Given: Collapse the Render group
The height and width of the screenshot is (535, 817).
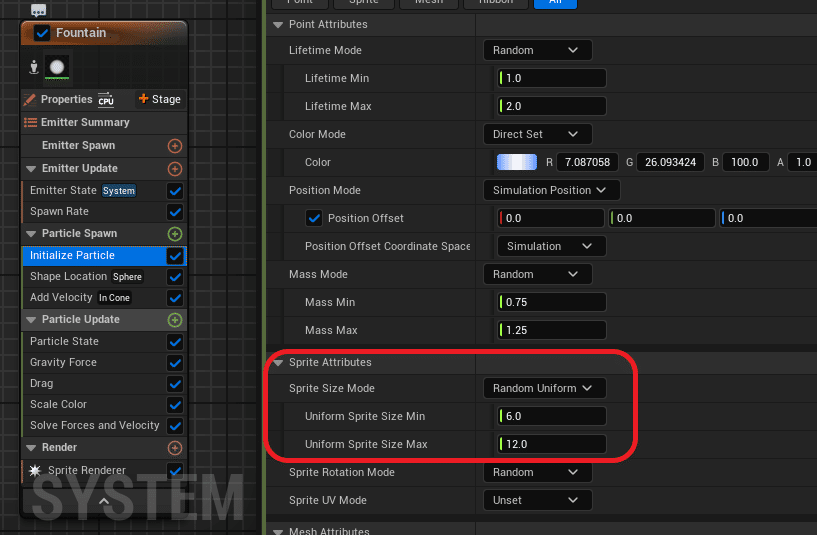Looking at the screenshot, I should [31, 447].
